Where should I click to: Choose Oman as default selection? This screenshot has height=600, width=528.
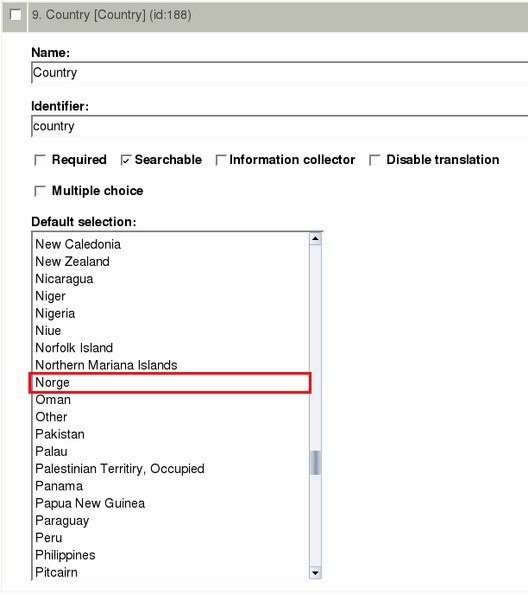coord(171,400)
